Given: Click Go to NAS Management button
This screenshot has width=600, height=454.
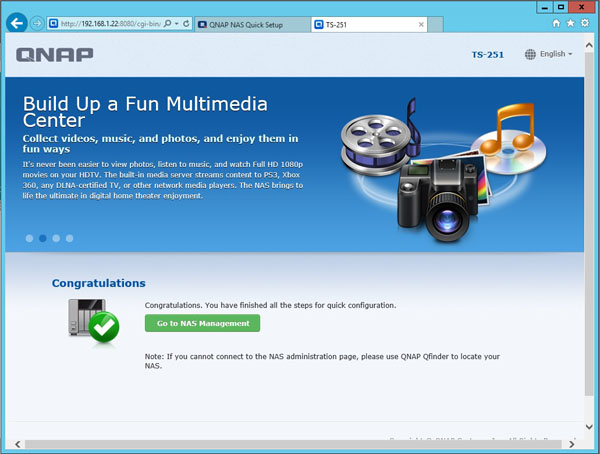Looking at the screenshot, I should [202, 323].
